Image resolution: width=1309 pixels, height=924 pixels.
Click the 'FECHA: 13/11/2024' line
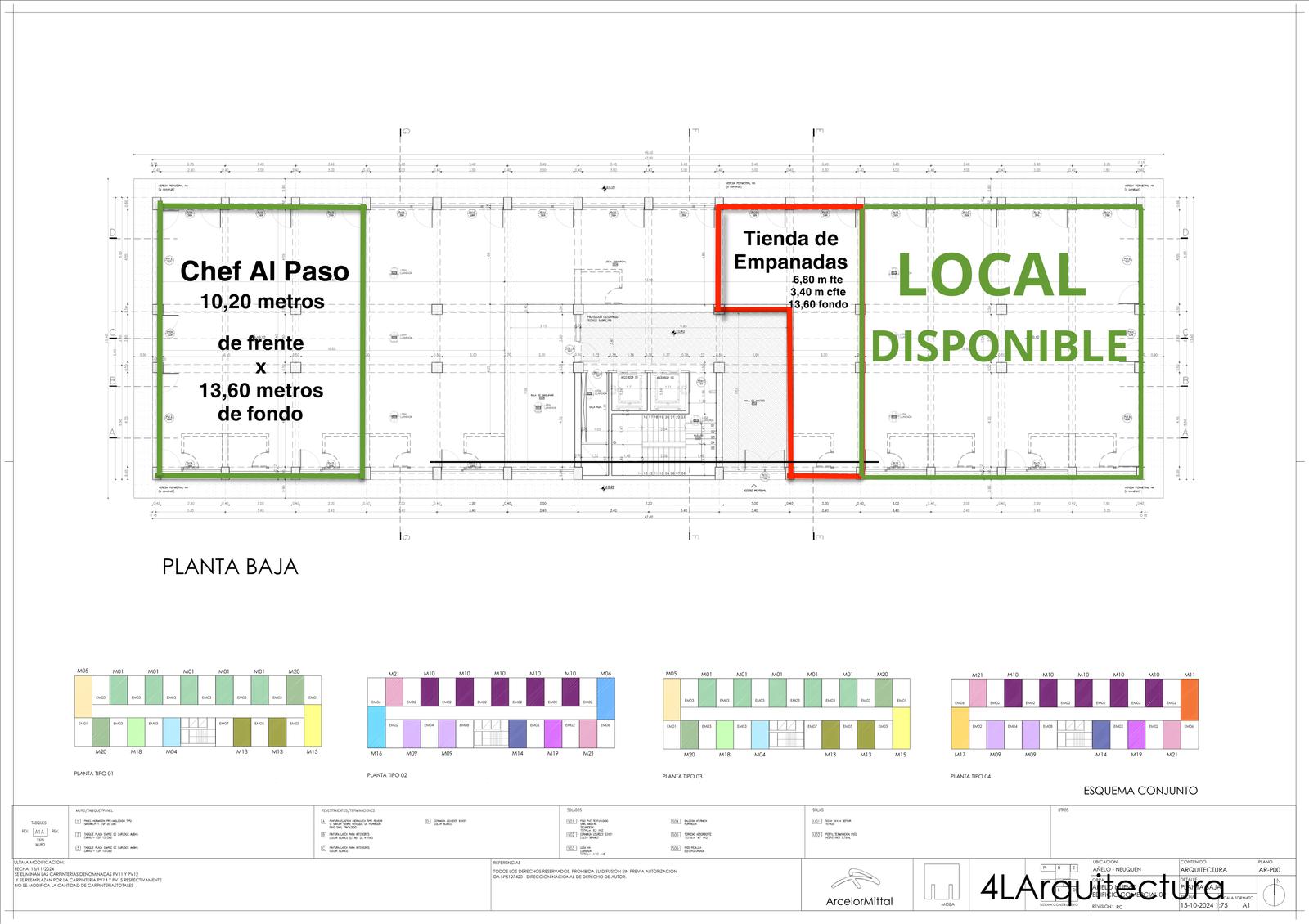pyautogui.click(x=34, y=868)
